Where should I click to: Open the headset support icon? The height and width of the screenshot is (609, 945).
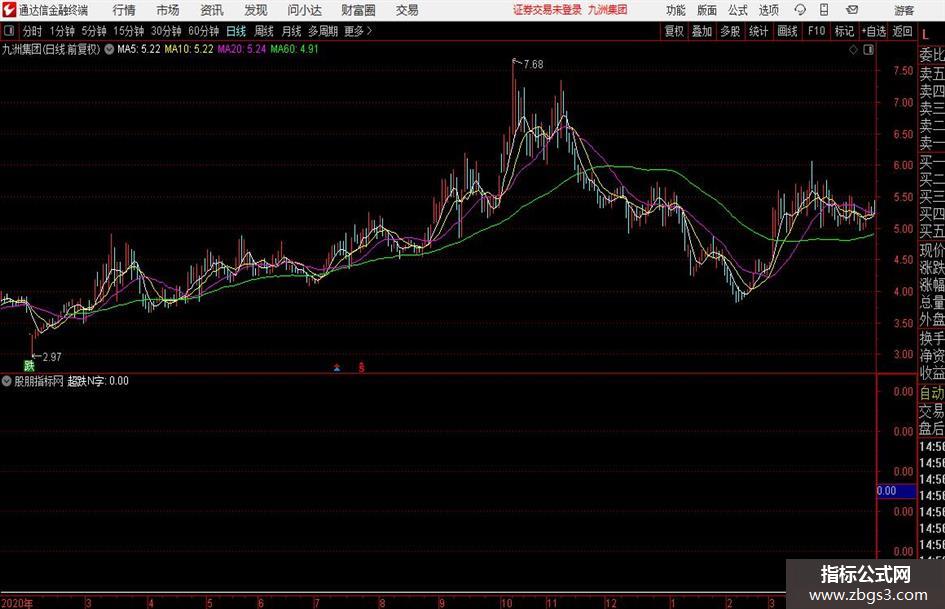[x=800, y=10]
